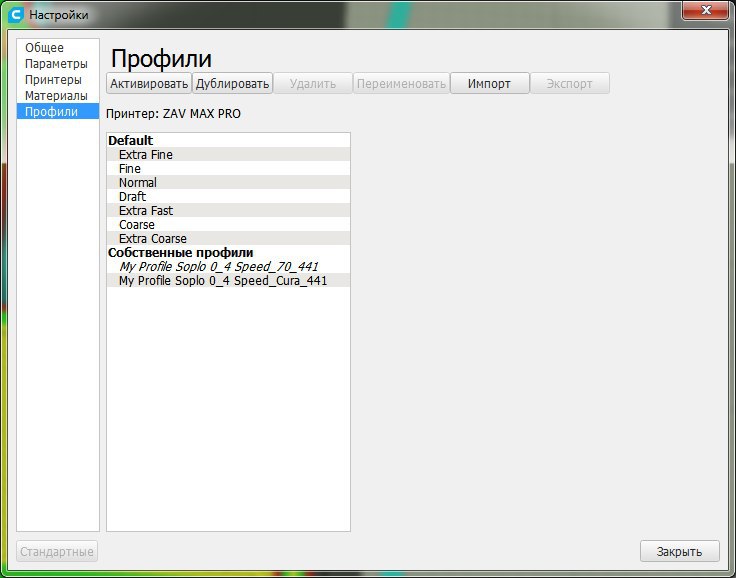Click the Активировать button
The width and height of the screenshot is (736, 578).
click(149, 84)
